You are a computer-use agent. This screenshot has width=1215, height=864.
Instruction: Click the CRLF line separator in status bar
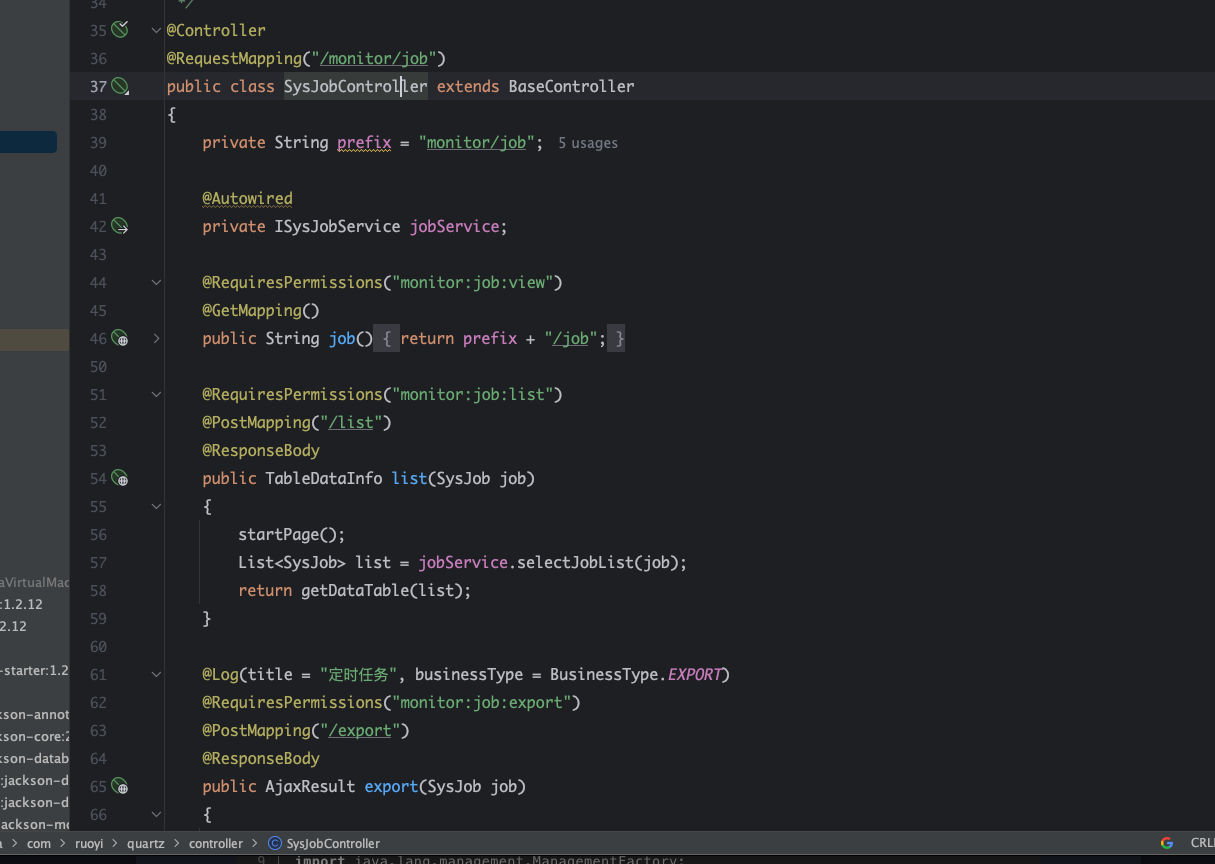[1201, 843]
